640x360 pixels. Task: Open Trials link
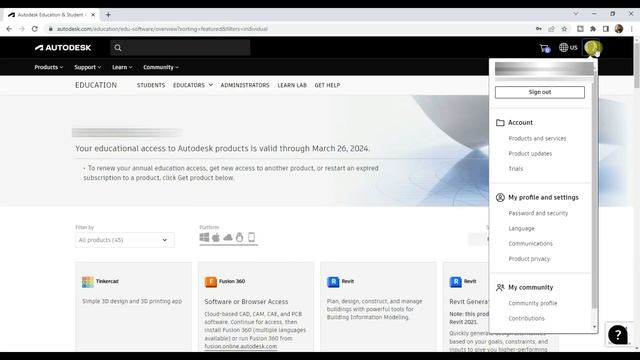516,169
